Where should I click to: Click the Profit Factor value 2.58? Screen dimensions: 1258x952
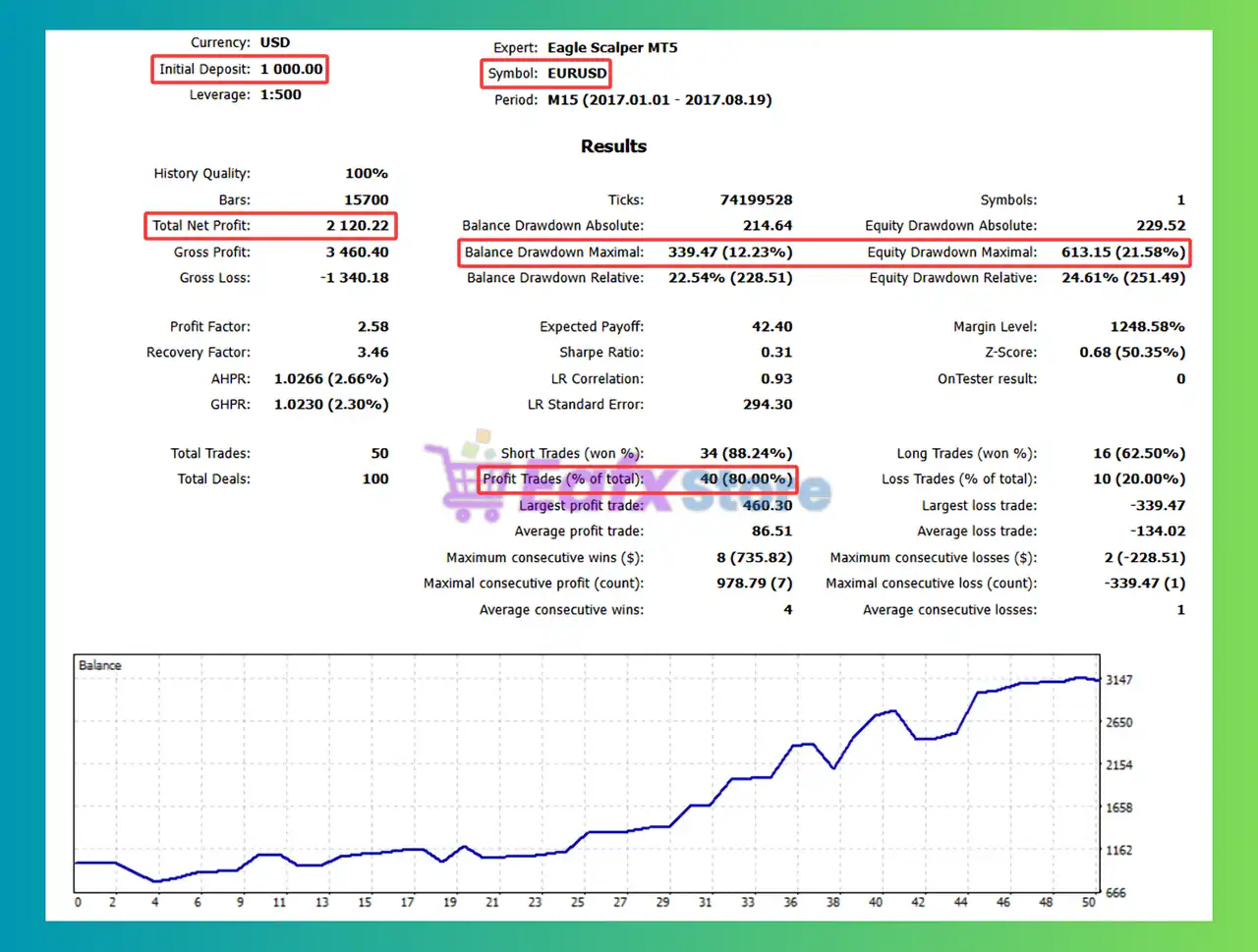372,327
